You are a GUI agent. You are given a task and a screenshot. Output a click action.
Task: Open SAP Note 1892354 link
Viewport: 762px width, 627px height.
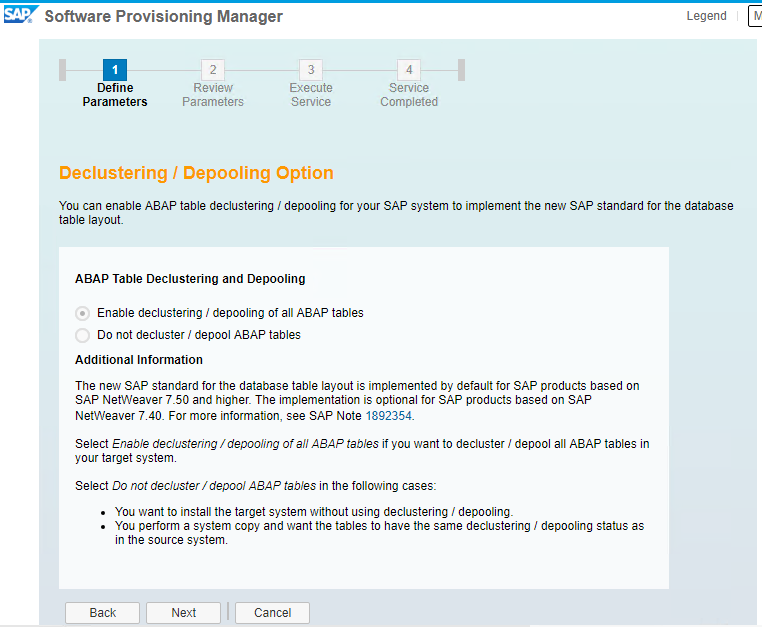tap(388, 416)
